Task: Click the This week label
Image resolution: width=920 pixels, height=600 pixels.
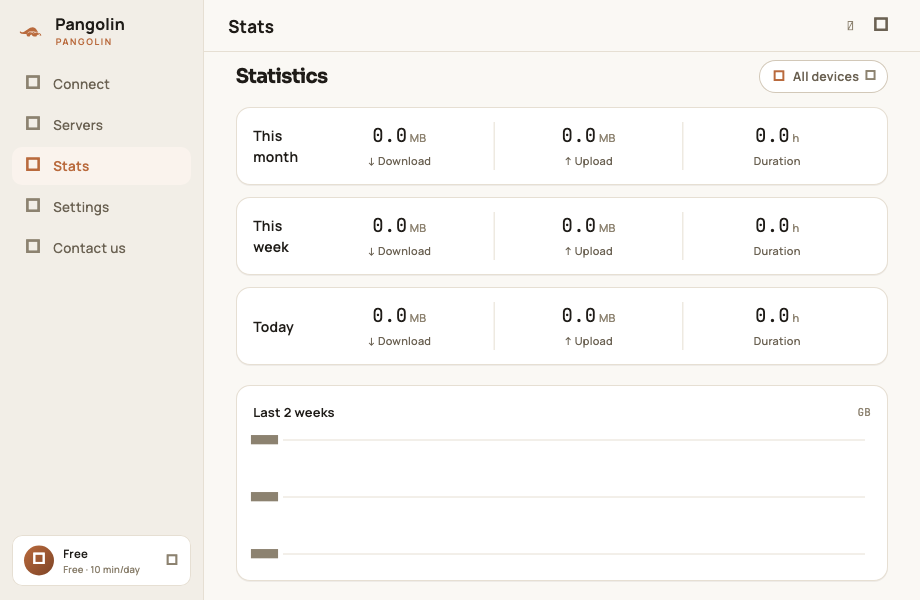Action: click(x=271, y=236)
